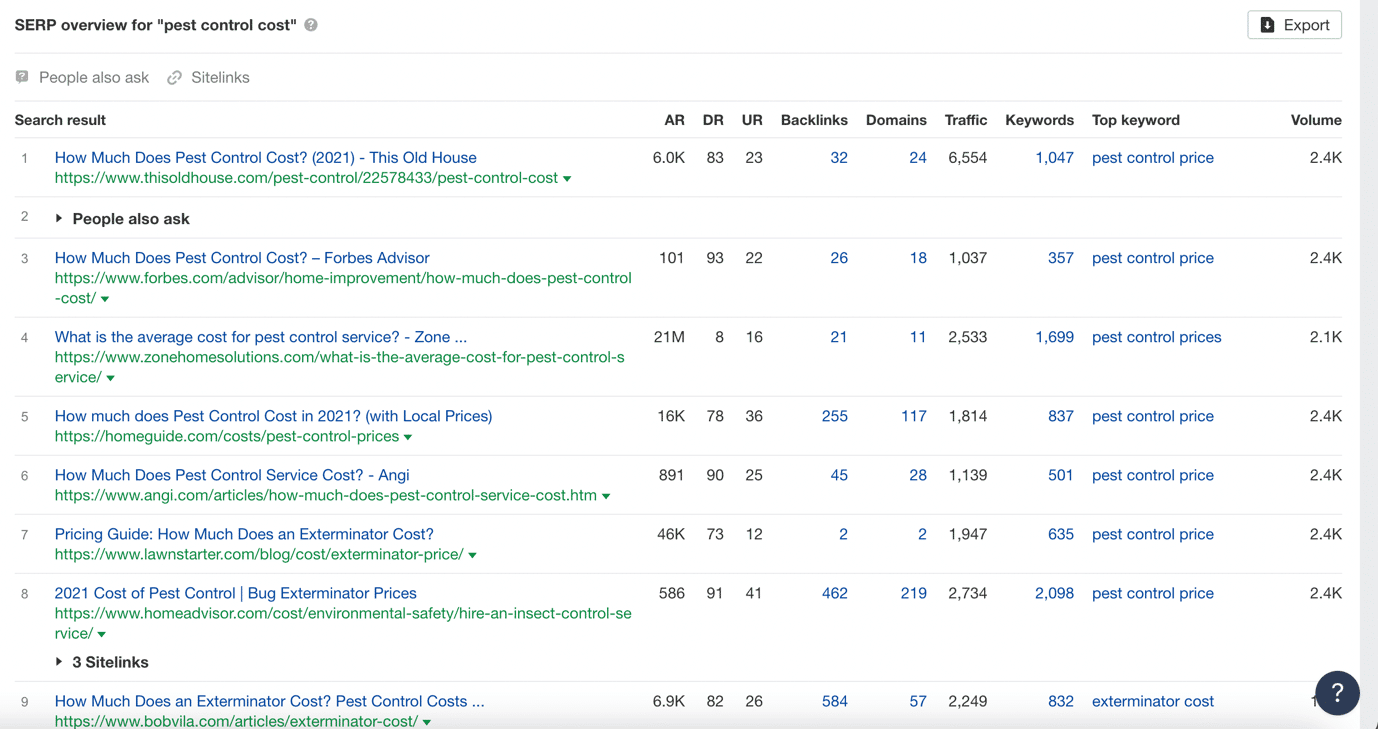Click the 462 backlinks link for HomeAdvisor
Image resolution: width=1378 pixels, height=729 pixels.
pos(834,593)
